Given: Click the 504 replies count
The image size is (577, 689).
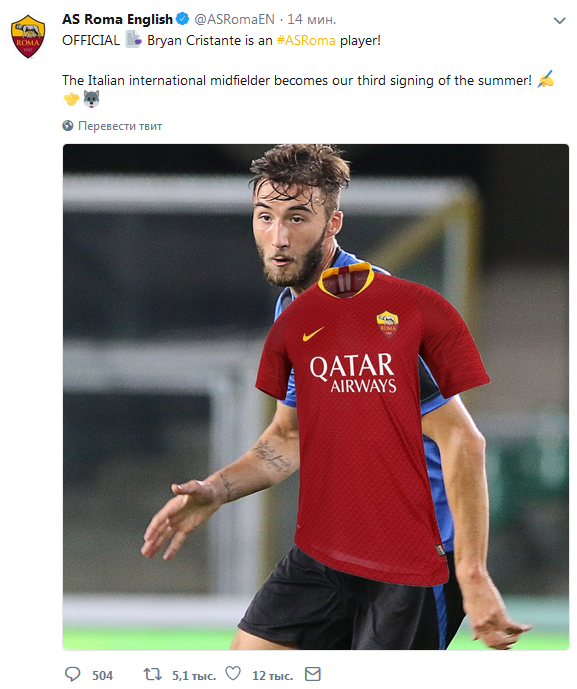Looking at the screenshot, I should 102,675.
